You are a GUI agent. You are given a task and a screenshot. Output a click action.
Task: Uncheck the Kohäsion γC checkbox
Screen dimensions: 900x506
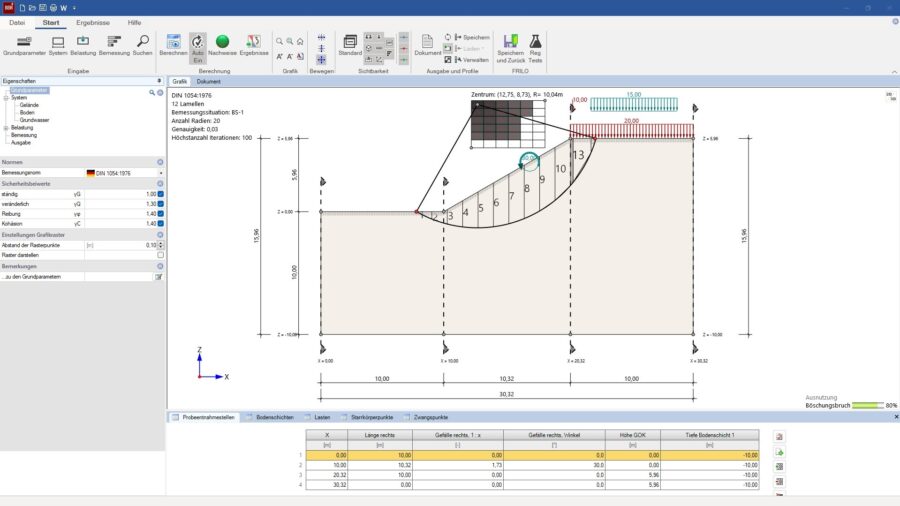point(160,223)
